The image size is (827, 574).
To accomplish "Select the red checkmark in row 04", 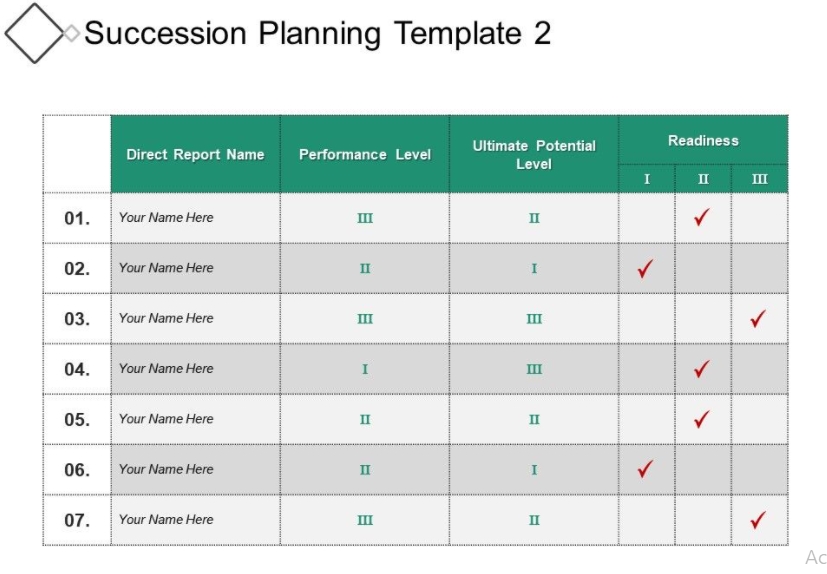I will (x=702, y=369).
